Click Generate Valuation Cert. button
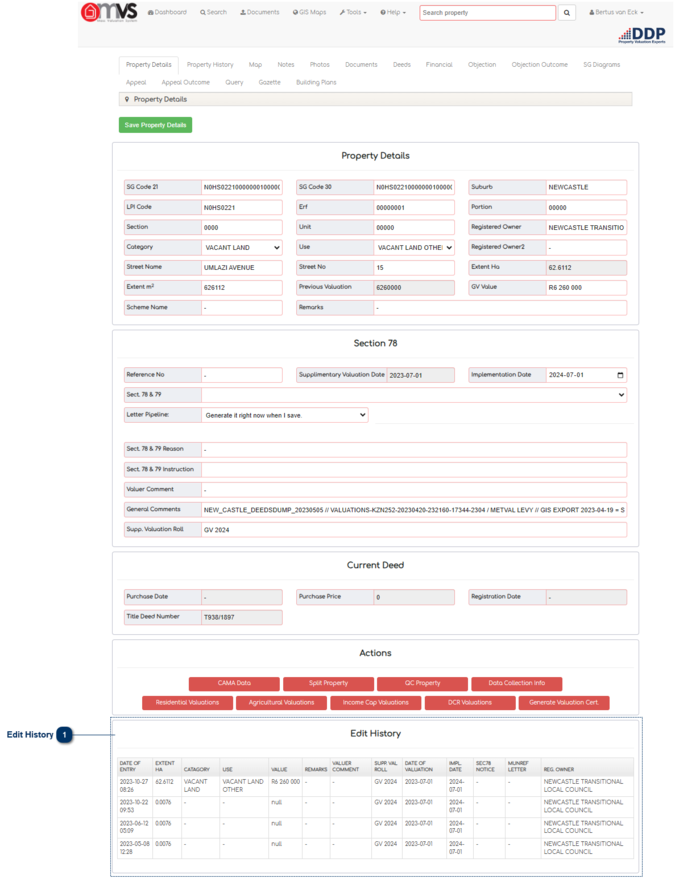Image resolution: width=675 pixels, height=883 pixels. point(564,703)
